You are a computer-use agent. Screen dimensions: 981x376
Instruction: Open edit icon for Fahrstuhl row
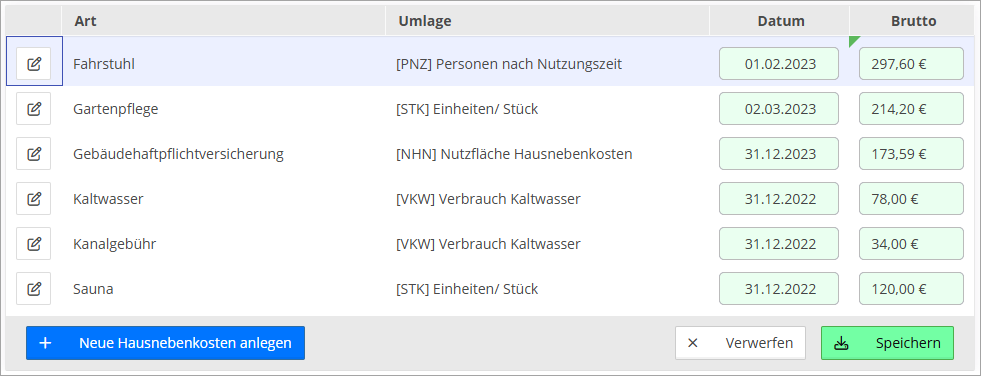[x=34, y=64]
